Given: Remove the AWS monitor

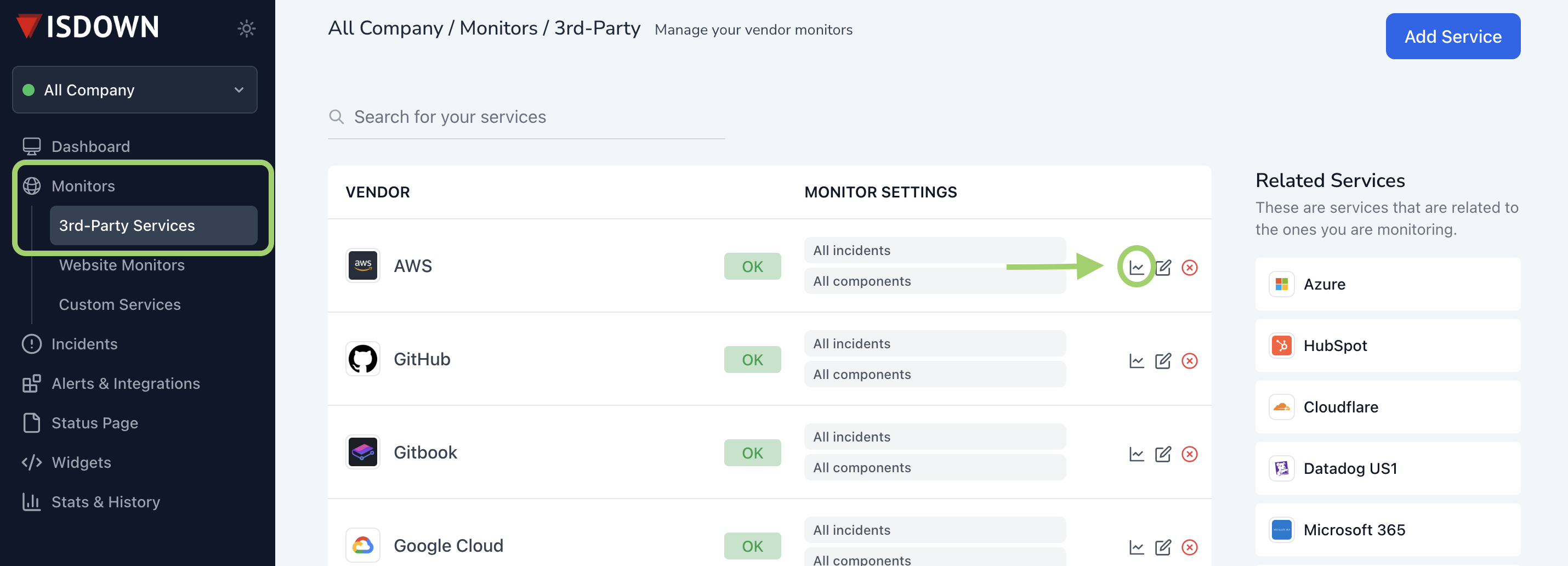Looking at the screenshot, I should coord(1189,267).
